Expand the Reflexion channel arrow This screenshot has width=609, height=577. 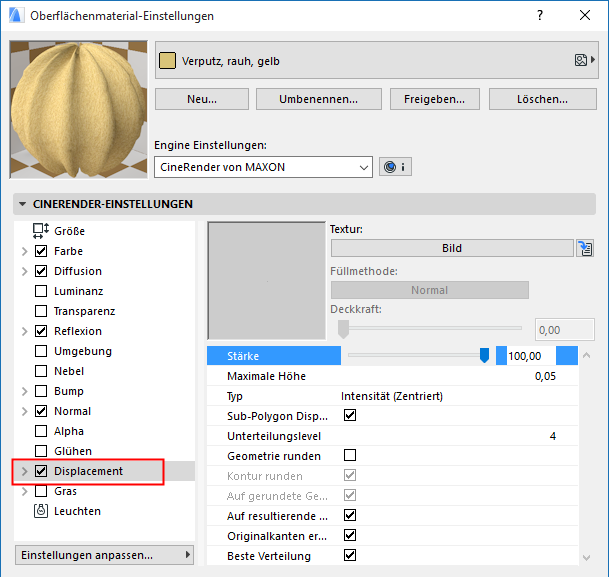[24, 331]
